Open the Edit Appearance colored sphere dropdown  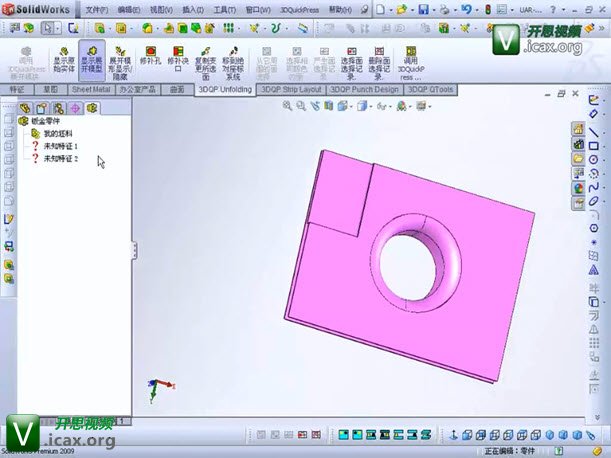coord(403,106)
